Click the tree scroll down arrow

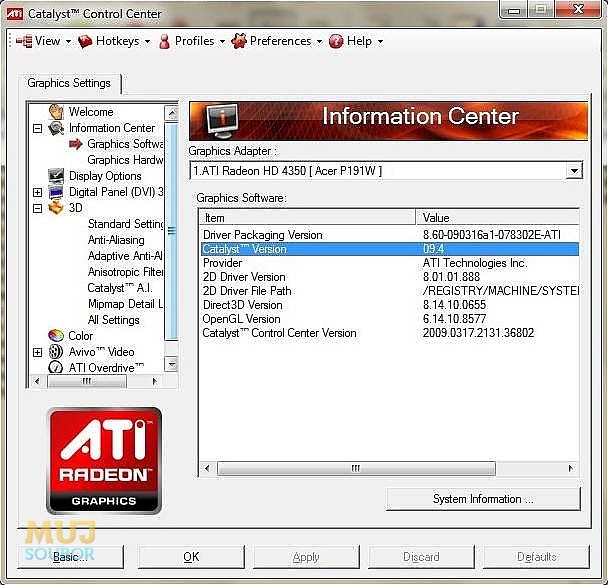click(171, 364)
